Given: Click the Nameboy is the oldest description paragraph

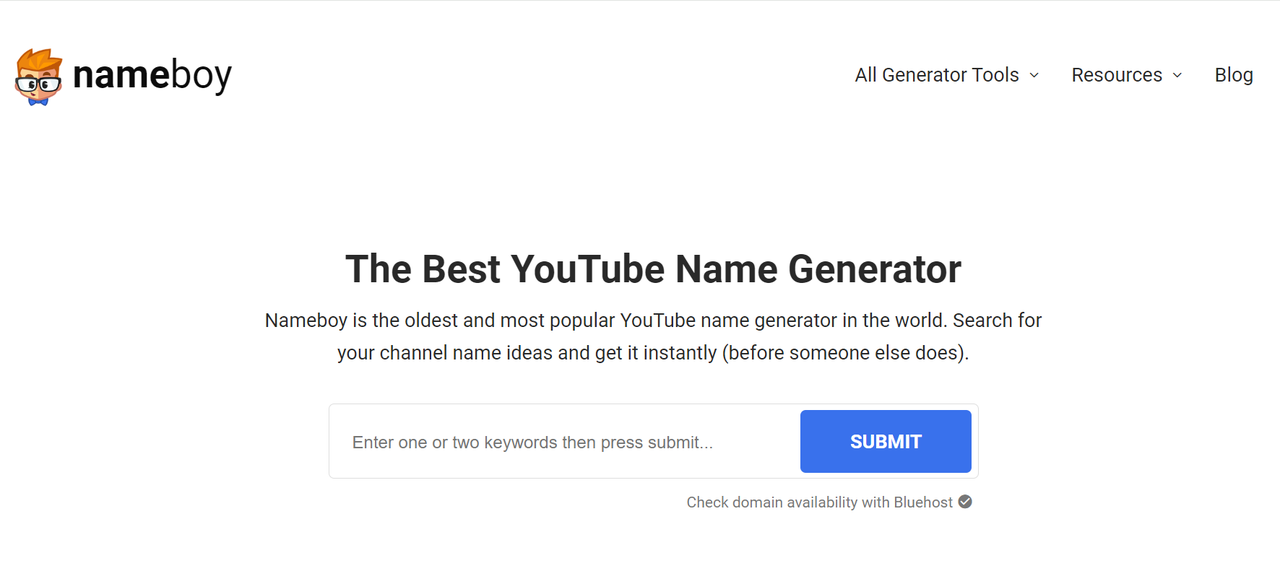Looking at the screenshot, I should (x=653, y=337).
